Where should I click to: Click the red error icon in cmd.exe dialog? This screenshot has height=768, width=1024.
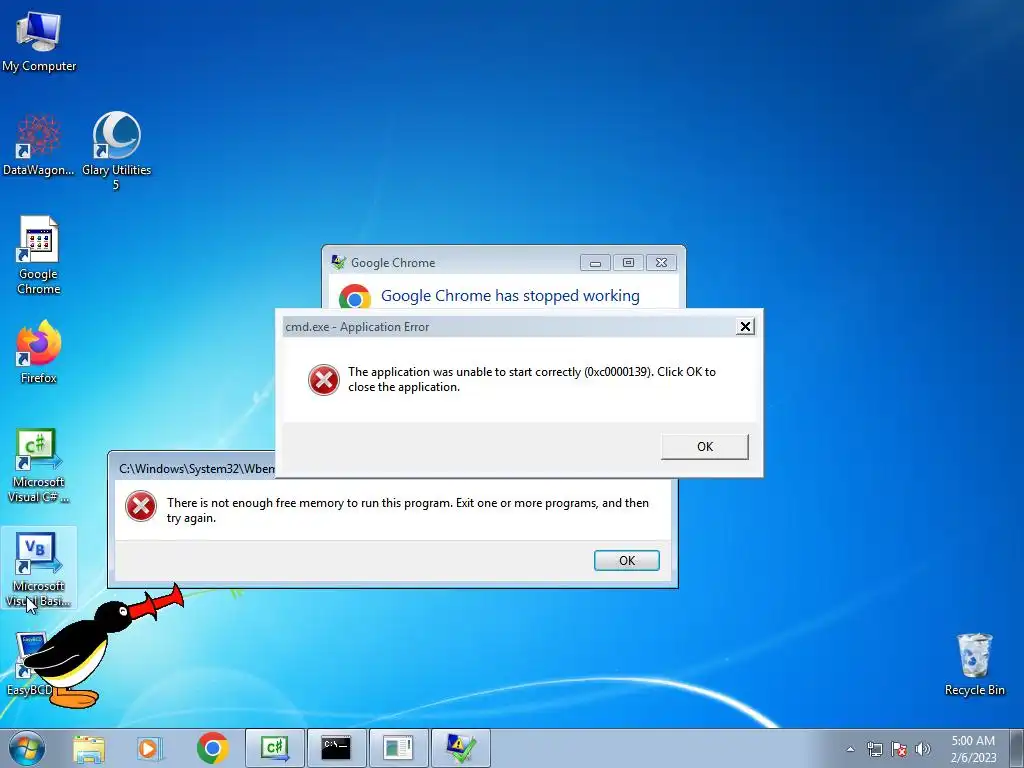324,379
